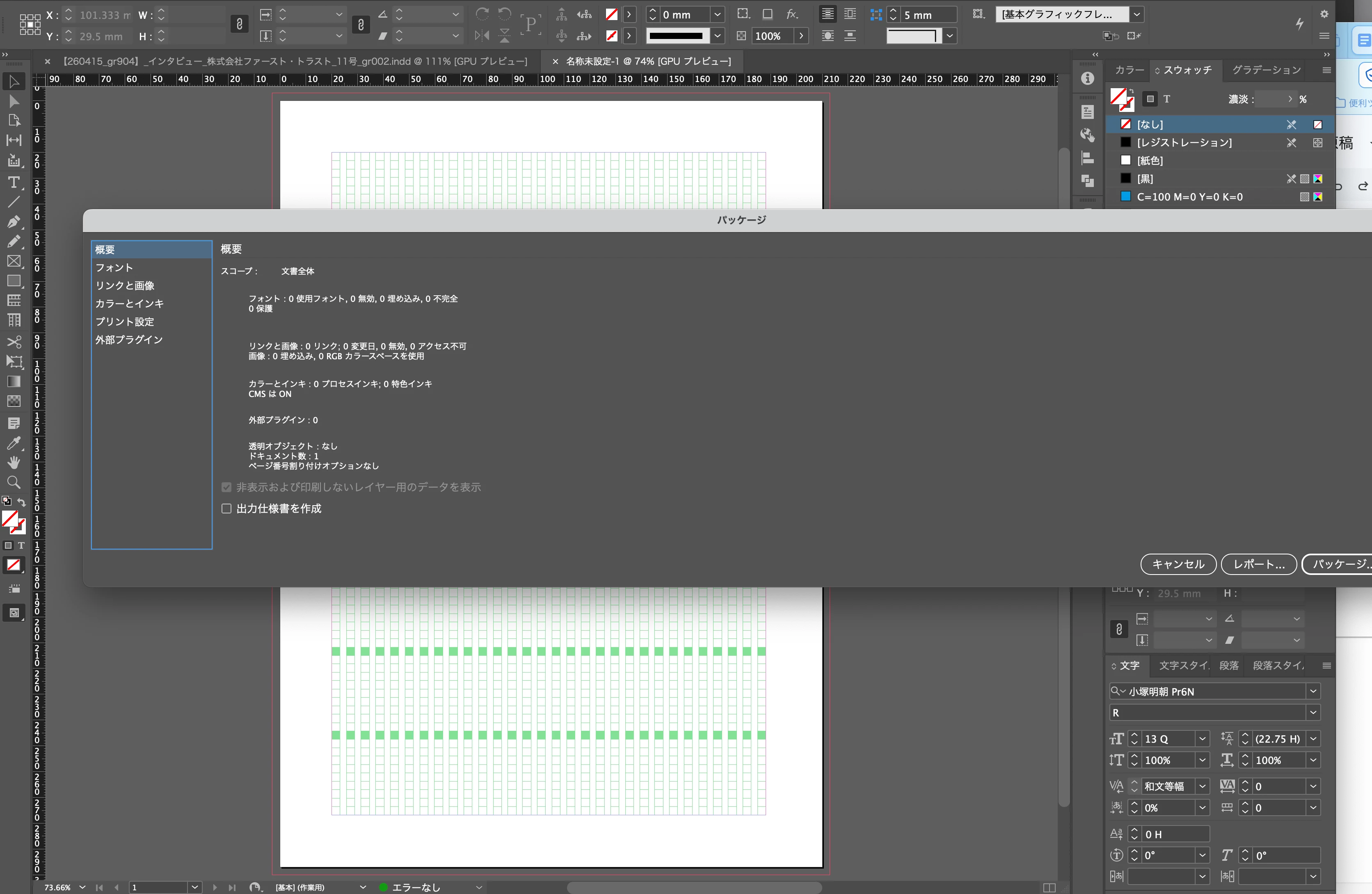Select the Eyedropper tool
This screenshot has width=1372, height=894.
(x=14, y=443)
